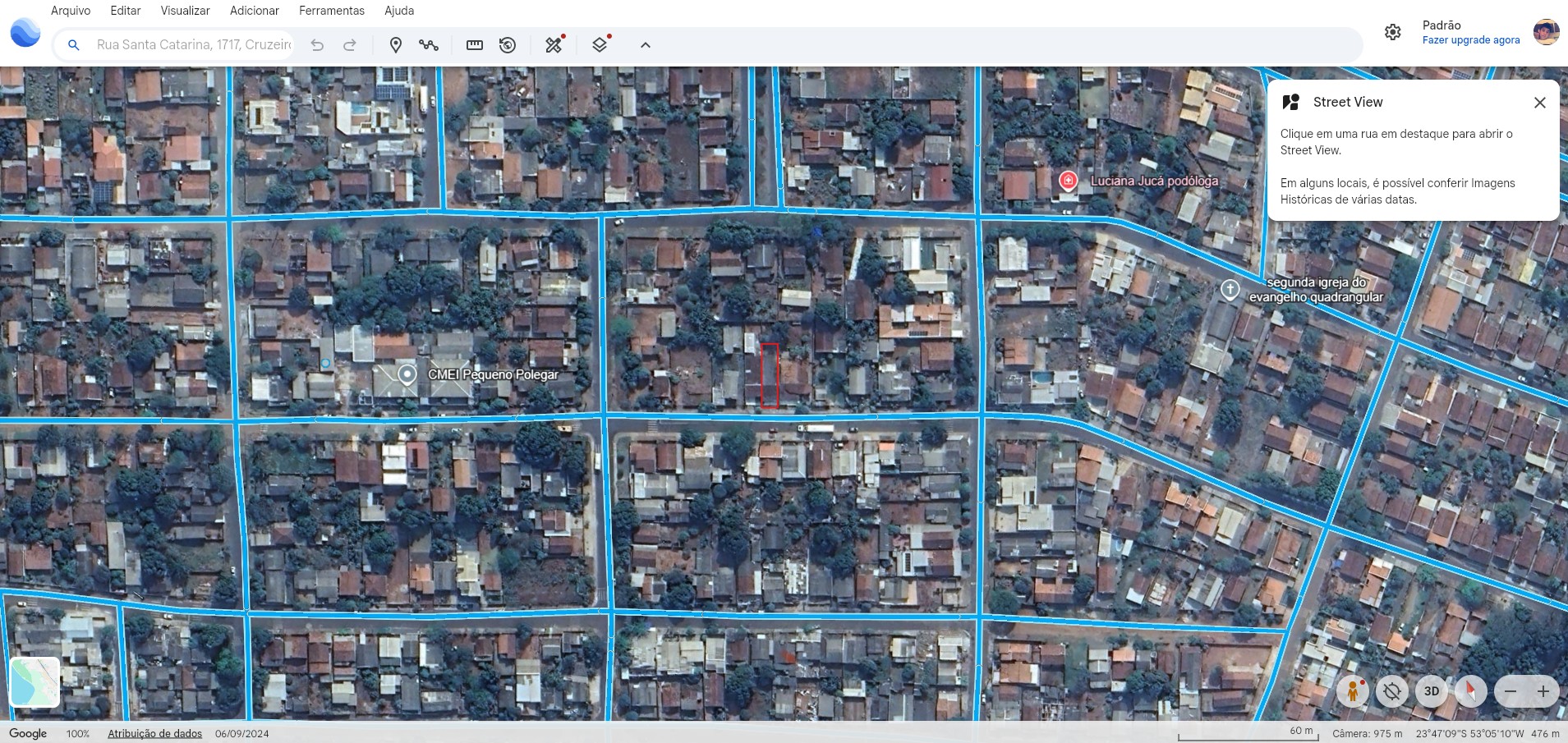
Task: Click the Google logo in status bar
Action: (28, 733)
